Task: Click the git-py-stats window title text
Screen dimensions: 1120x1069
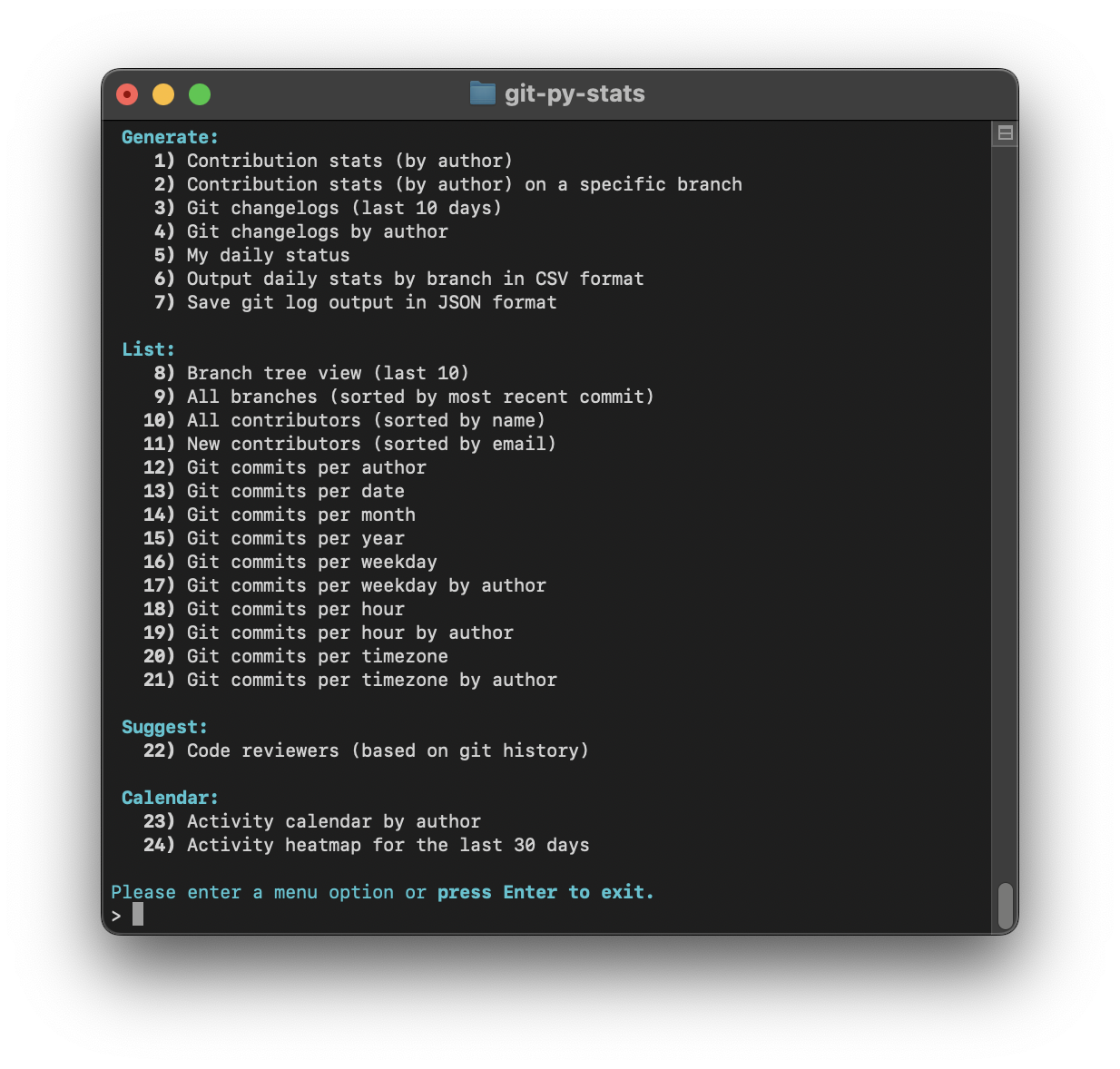Action: (575, 93)
